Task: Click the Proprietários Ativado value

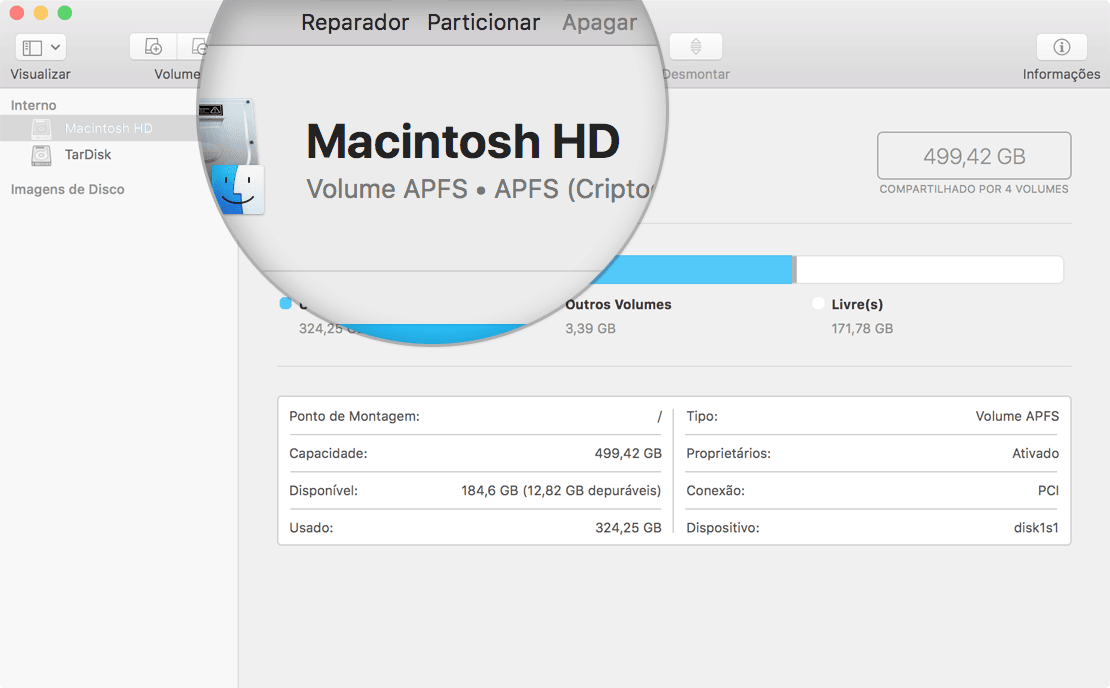Action: (x=1036, y=453)
